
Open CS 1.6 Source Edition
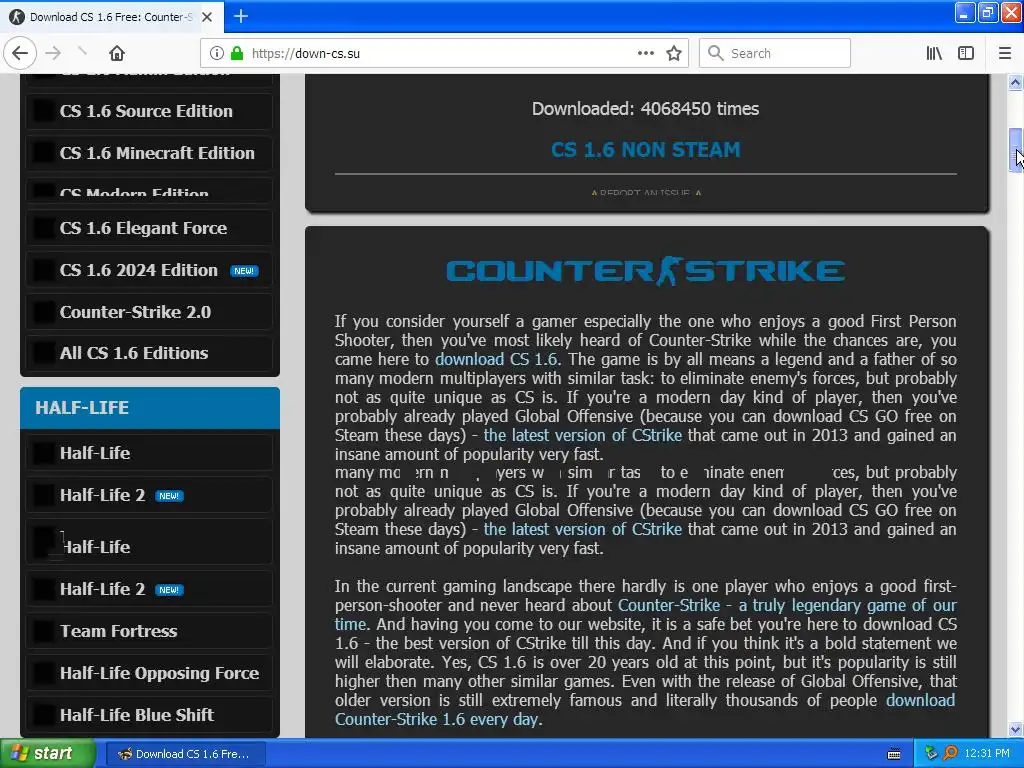(x=150, y=111)
